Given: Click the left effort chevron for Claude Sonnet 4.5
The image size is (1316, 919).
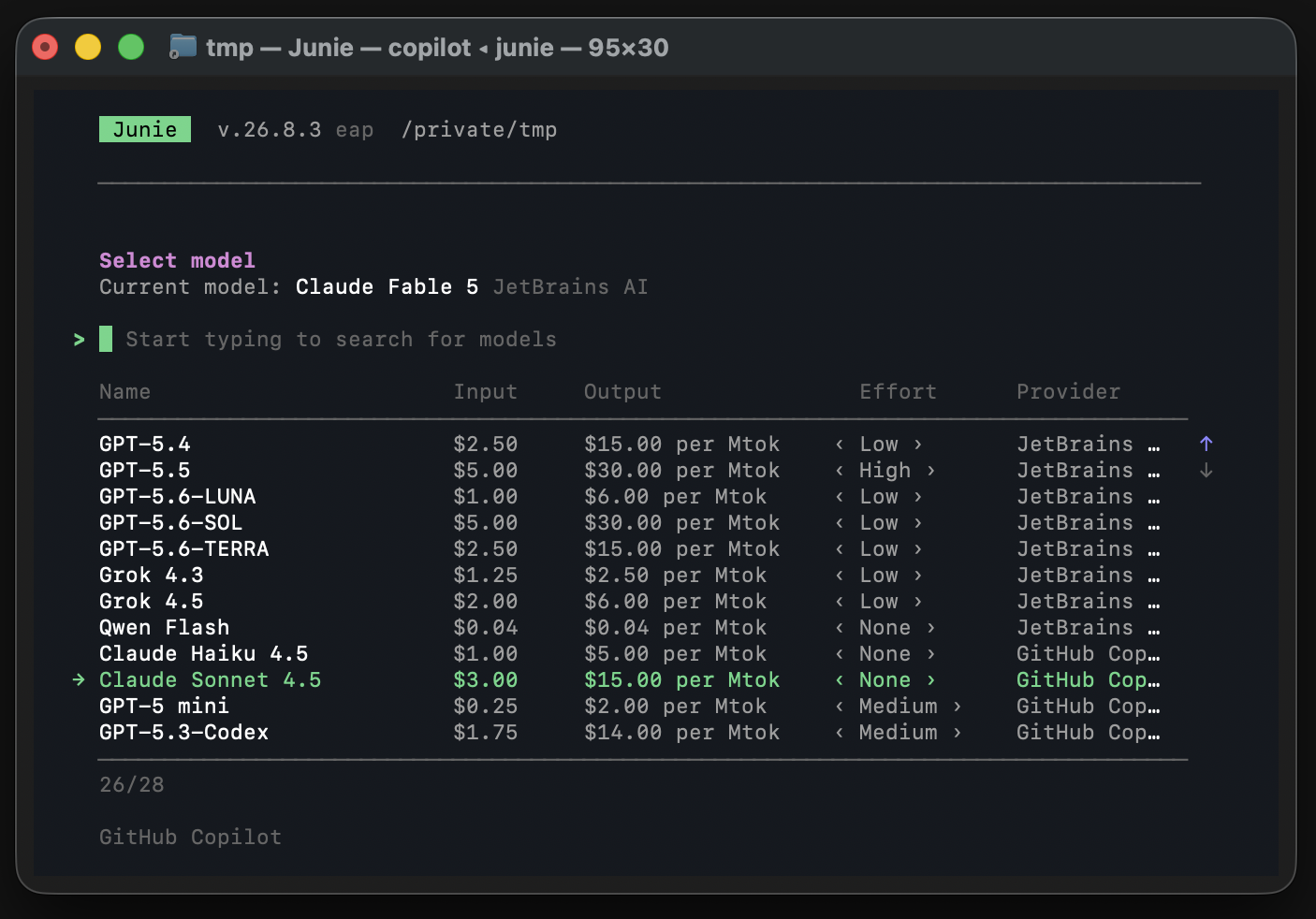Looking at the screenshot, I should 840,680.
